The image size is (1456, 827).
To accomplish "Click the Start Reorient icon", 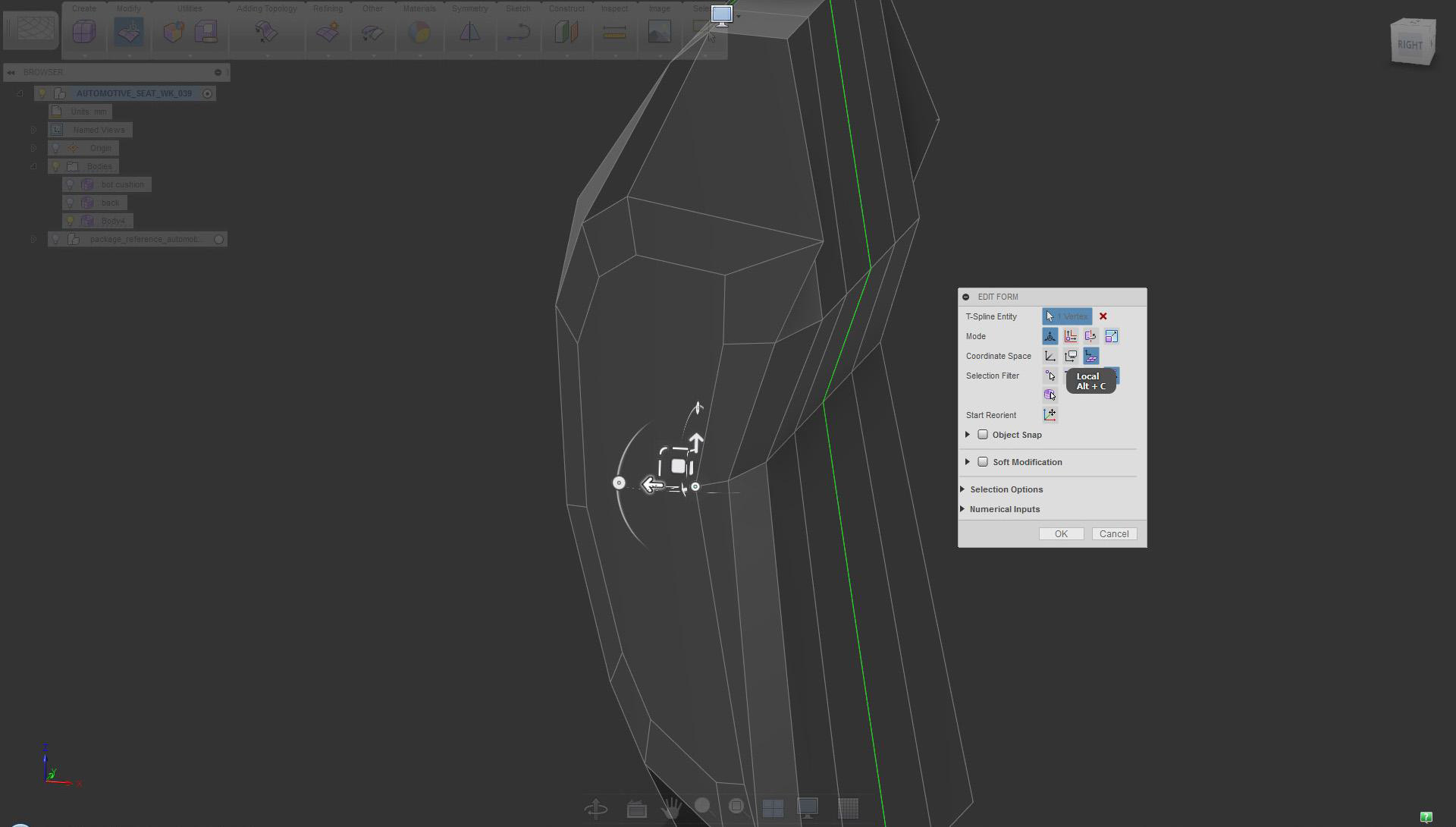I will point(1050,415).
